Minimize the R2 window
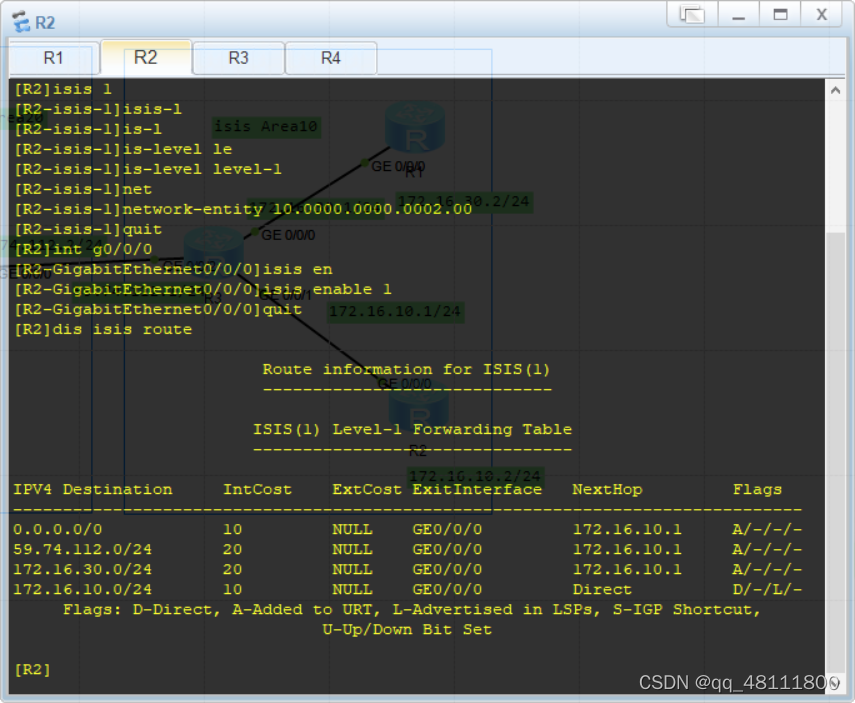 (x=738, y=14)
